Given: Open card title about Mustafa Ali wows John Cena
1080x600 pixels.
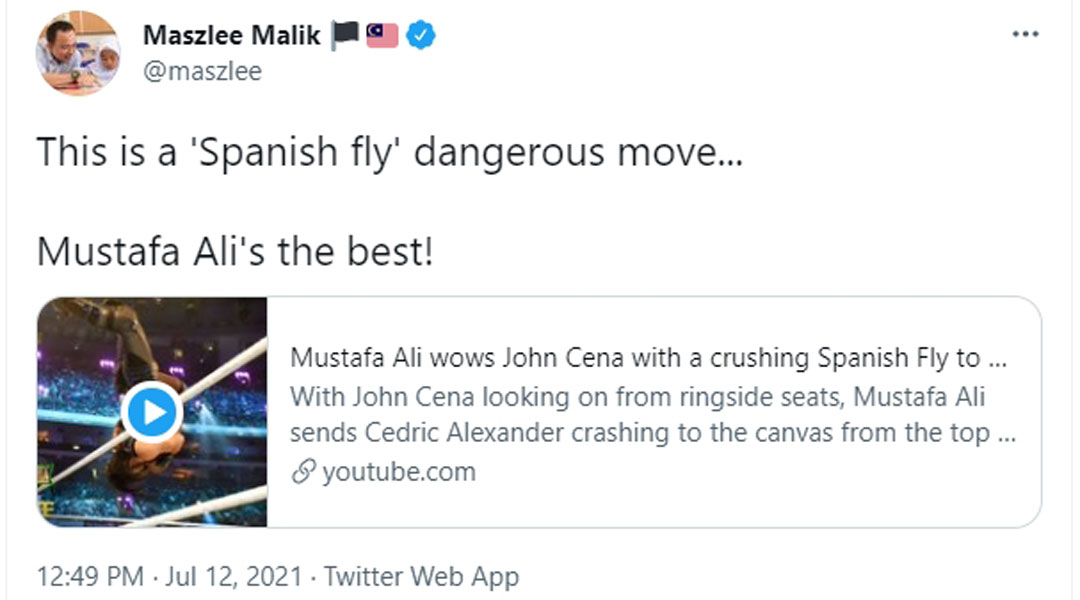Looking at the screenshot, I should click(648, 358).
